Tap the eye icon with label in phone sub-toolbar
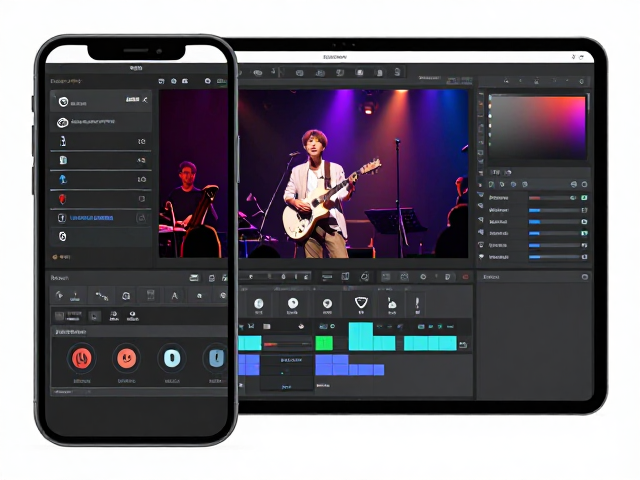The width and height of the screenshot is (640, 480). pos(133,316)
